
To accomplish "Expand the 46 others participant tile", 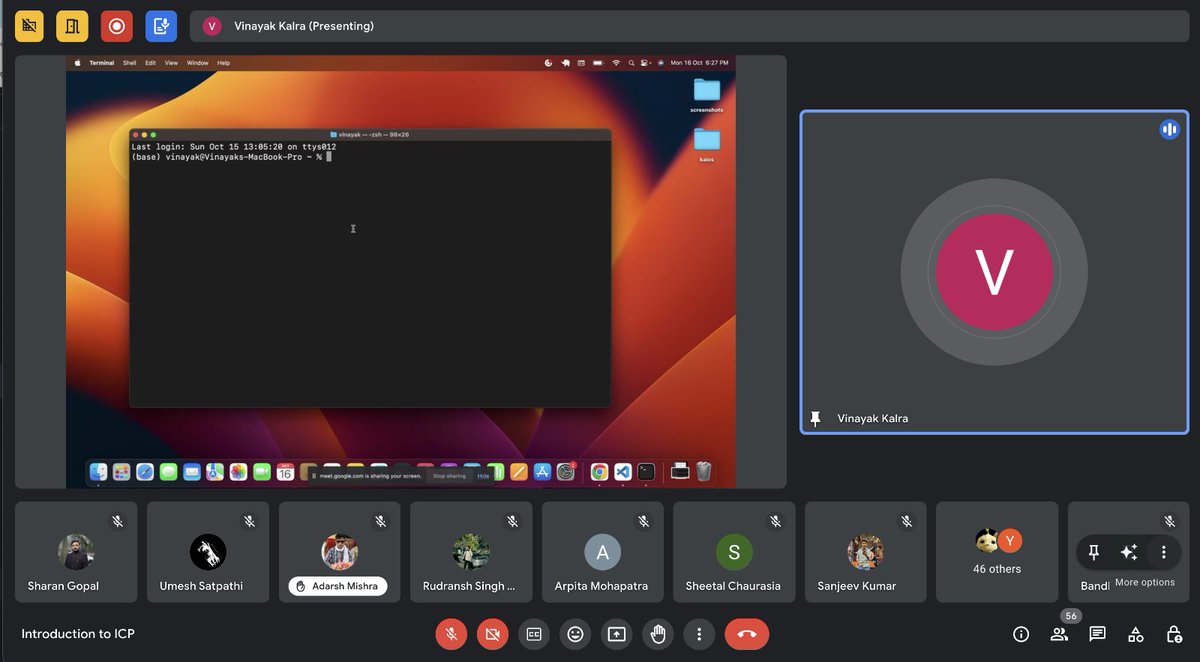I will (997, 551).
